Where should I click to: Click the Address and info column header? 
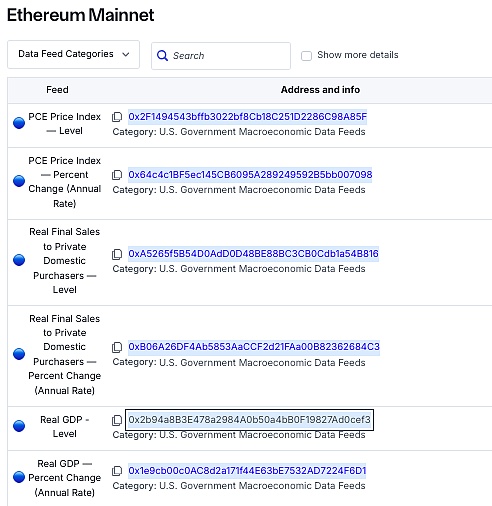pyautogui.click(x=320, y=90)
